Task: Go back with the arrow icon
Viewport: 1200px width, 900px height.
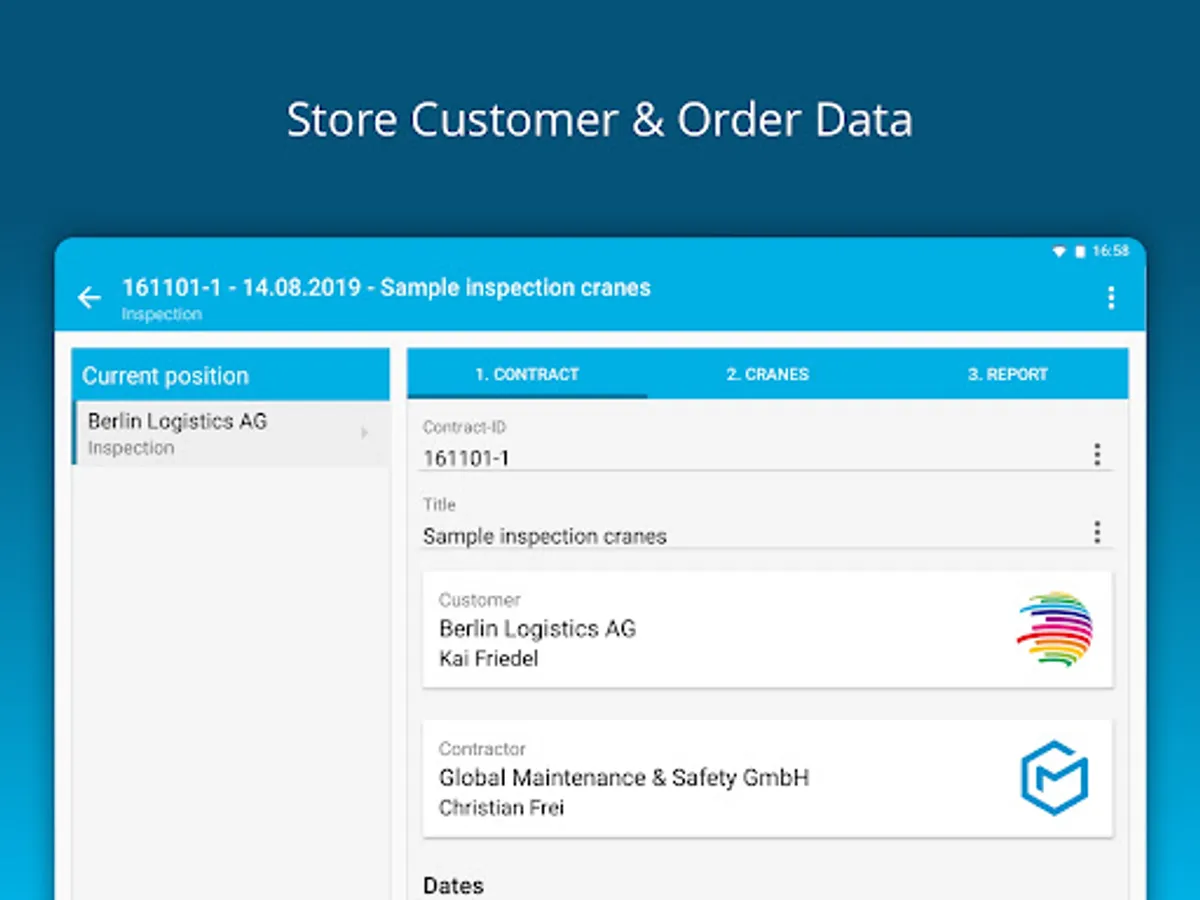Action: (90, 297)
